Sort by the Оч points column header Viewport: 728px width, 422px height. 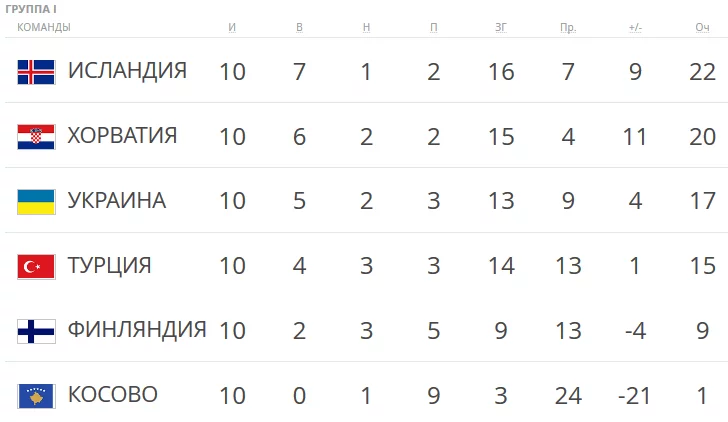coord(702,27)
